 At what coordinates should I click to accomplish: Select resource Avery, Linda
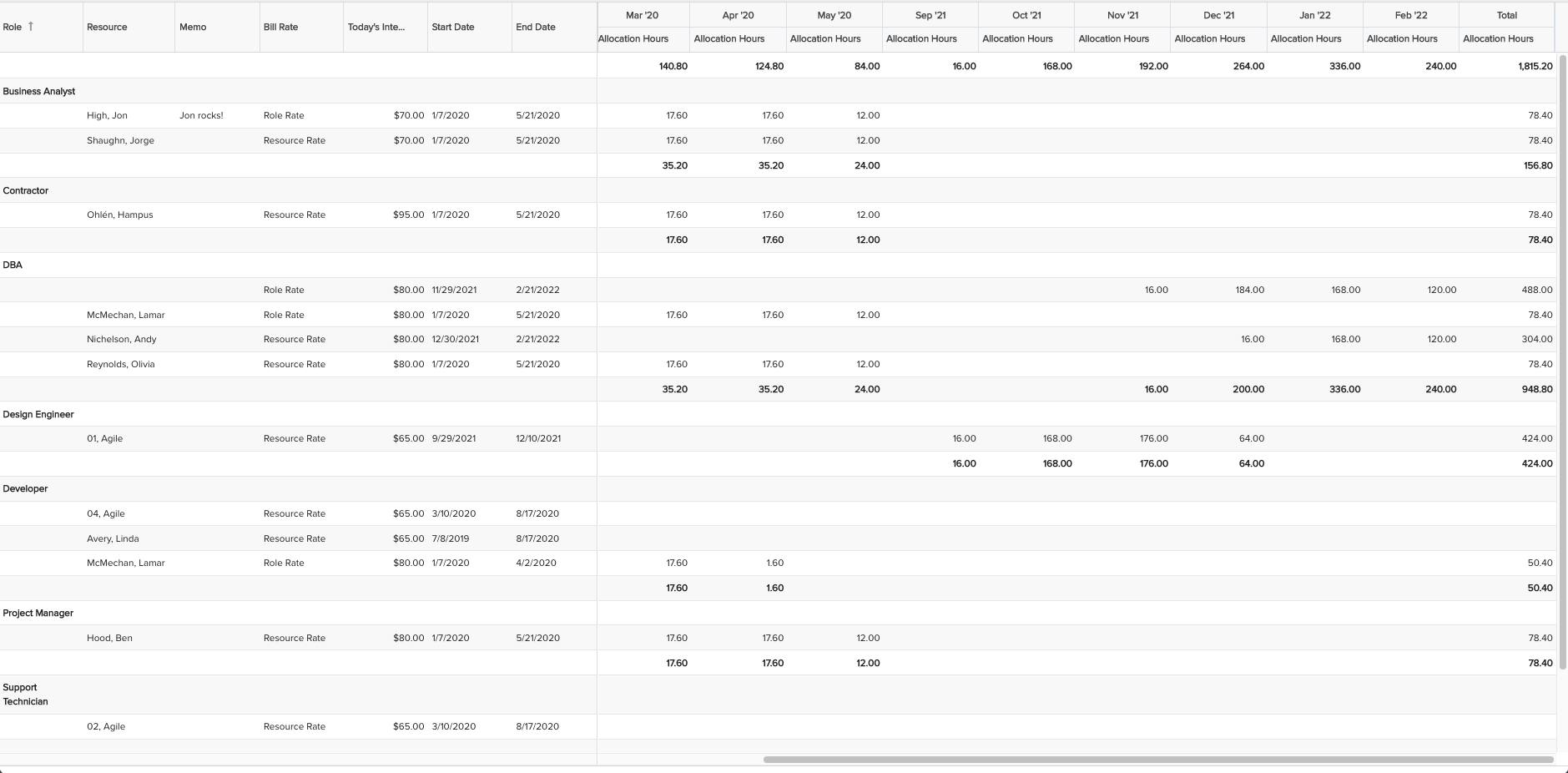(113, 538)
